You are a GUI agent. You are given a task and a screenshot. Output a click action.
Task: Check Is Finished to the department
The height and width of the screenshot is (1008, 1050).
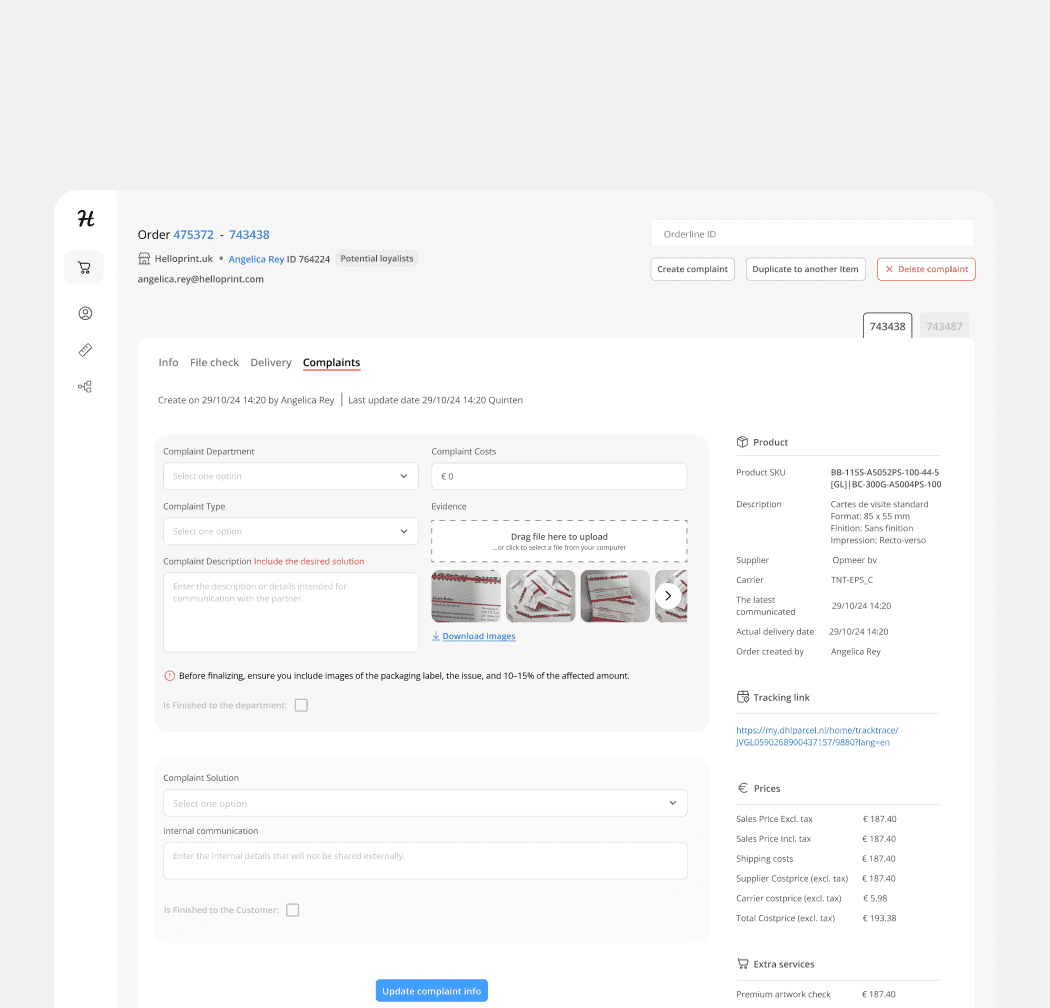pos(301,705)
